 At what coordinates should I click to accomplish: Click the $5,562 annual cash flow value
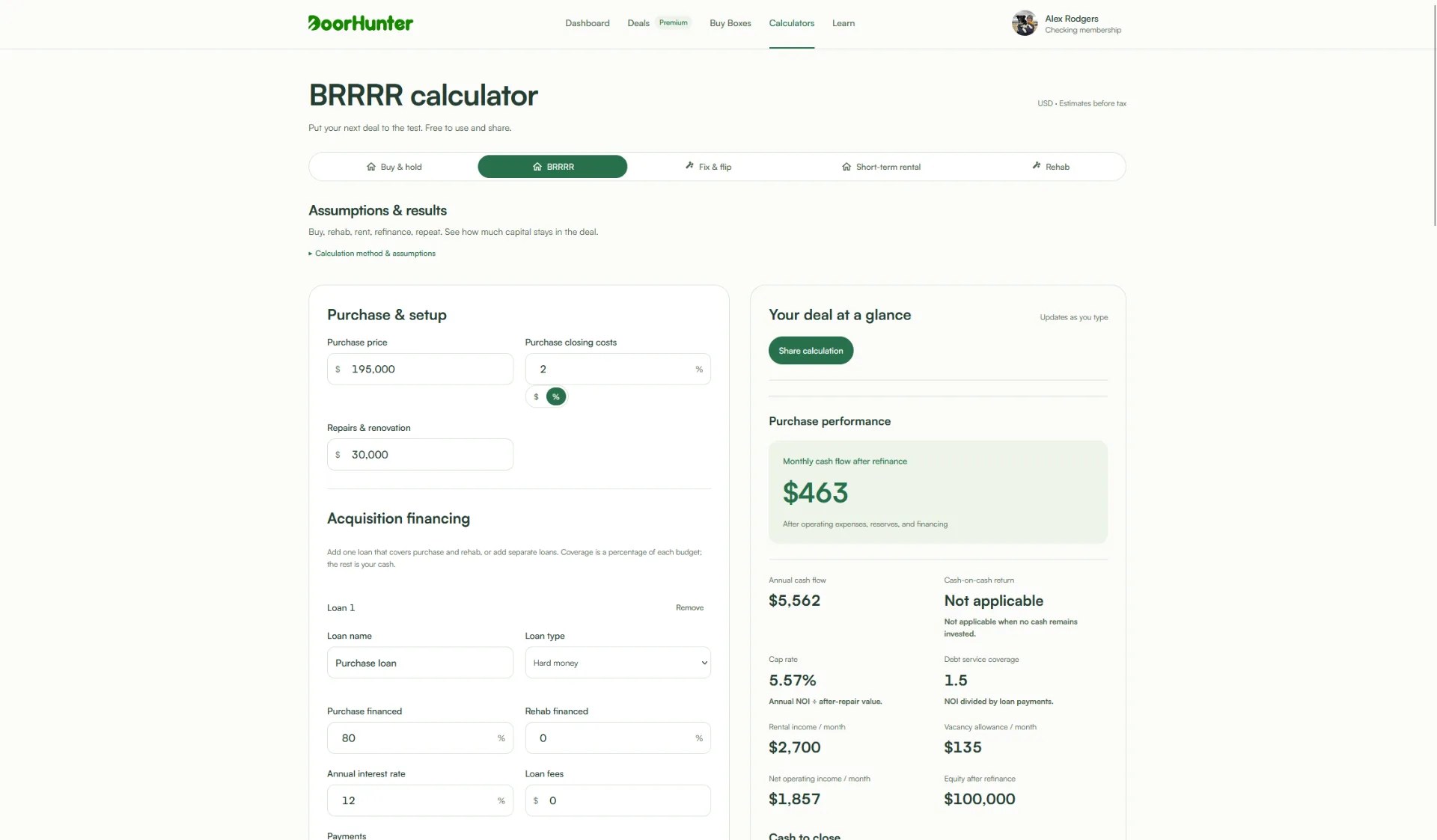(x=794, y=601)
